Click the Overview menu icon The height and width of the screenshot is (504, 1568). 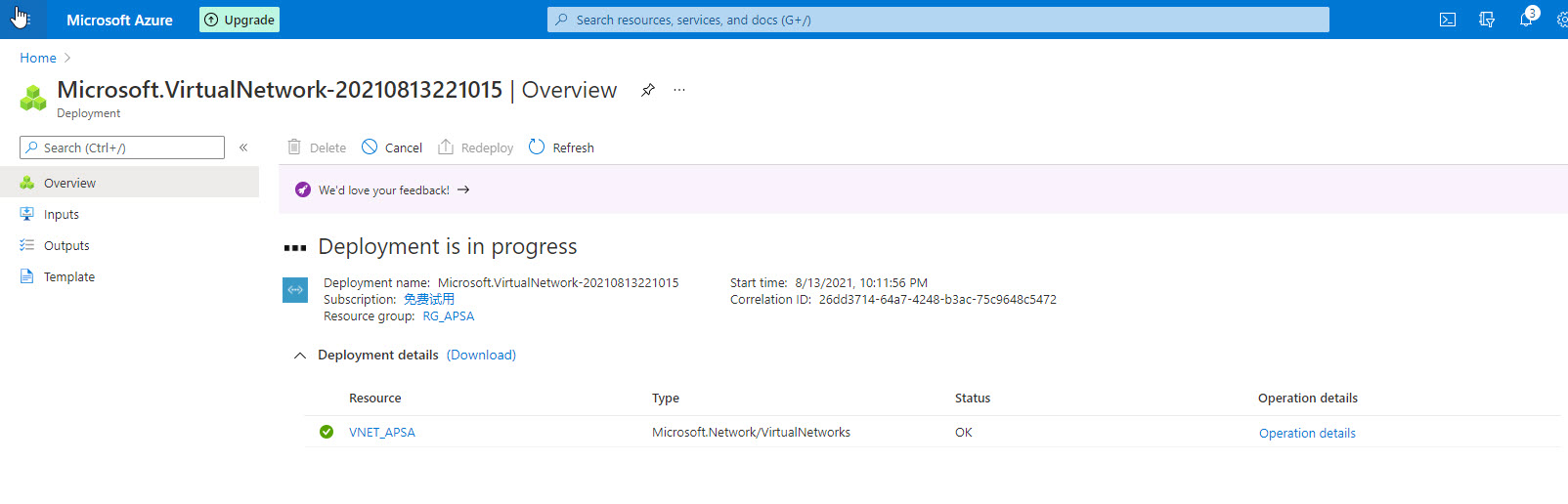[27, 183]
